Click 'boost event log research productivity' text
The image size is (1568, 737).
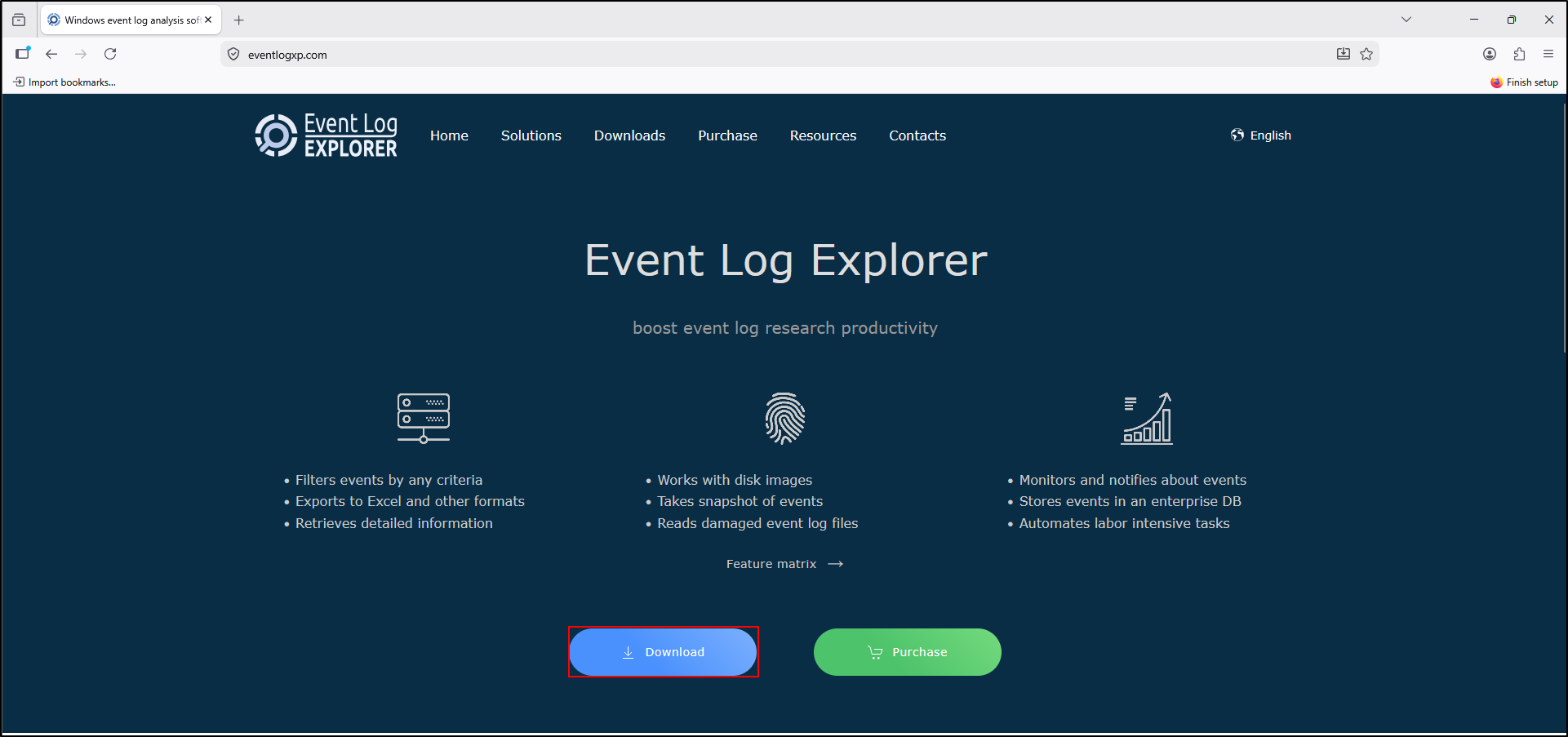[785, 328]
